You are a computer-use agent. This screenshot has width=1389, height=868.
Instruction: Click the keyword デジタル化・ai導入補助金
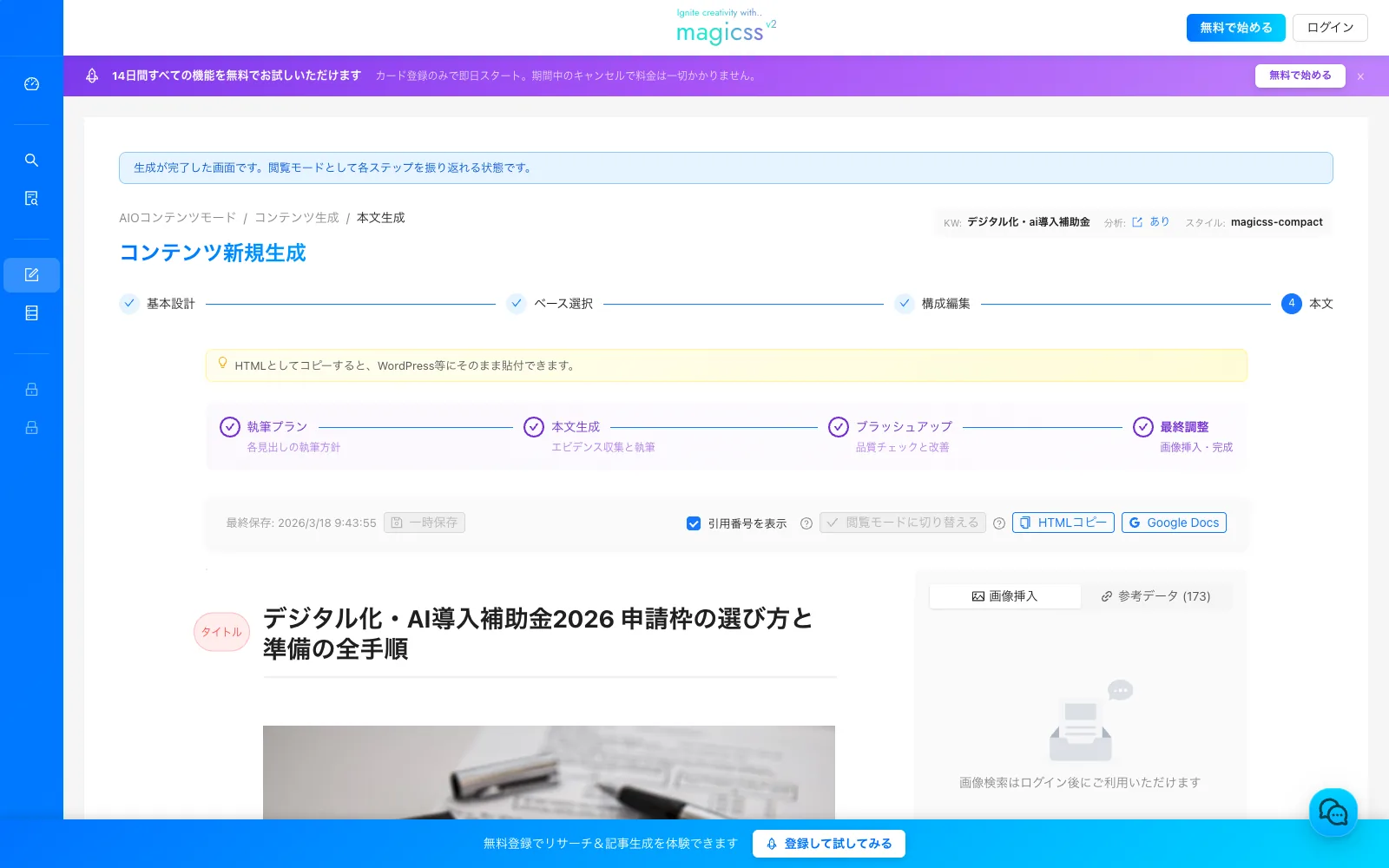click(x=1029, y=222)
